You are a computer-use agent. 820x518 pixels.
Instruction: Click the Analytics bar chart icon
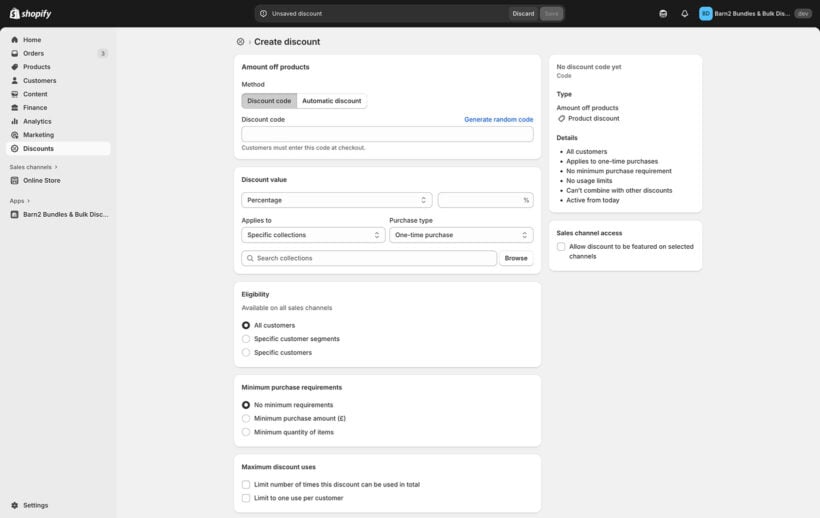pyautogui.click(x=15, y=121)
